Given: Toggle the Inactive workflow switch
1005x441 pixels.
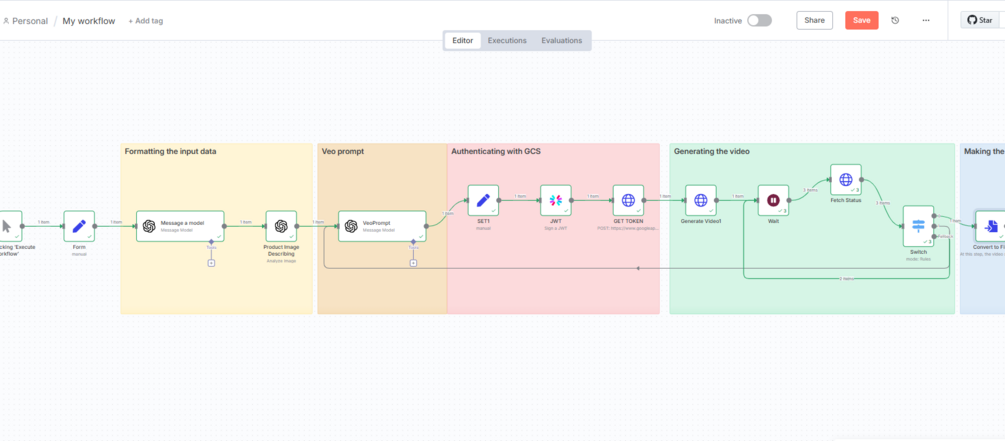Looking at the screenshot, I should click(x=760, y=21).
